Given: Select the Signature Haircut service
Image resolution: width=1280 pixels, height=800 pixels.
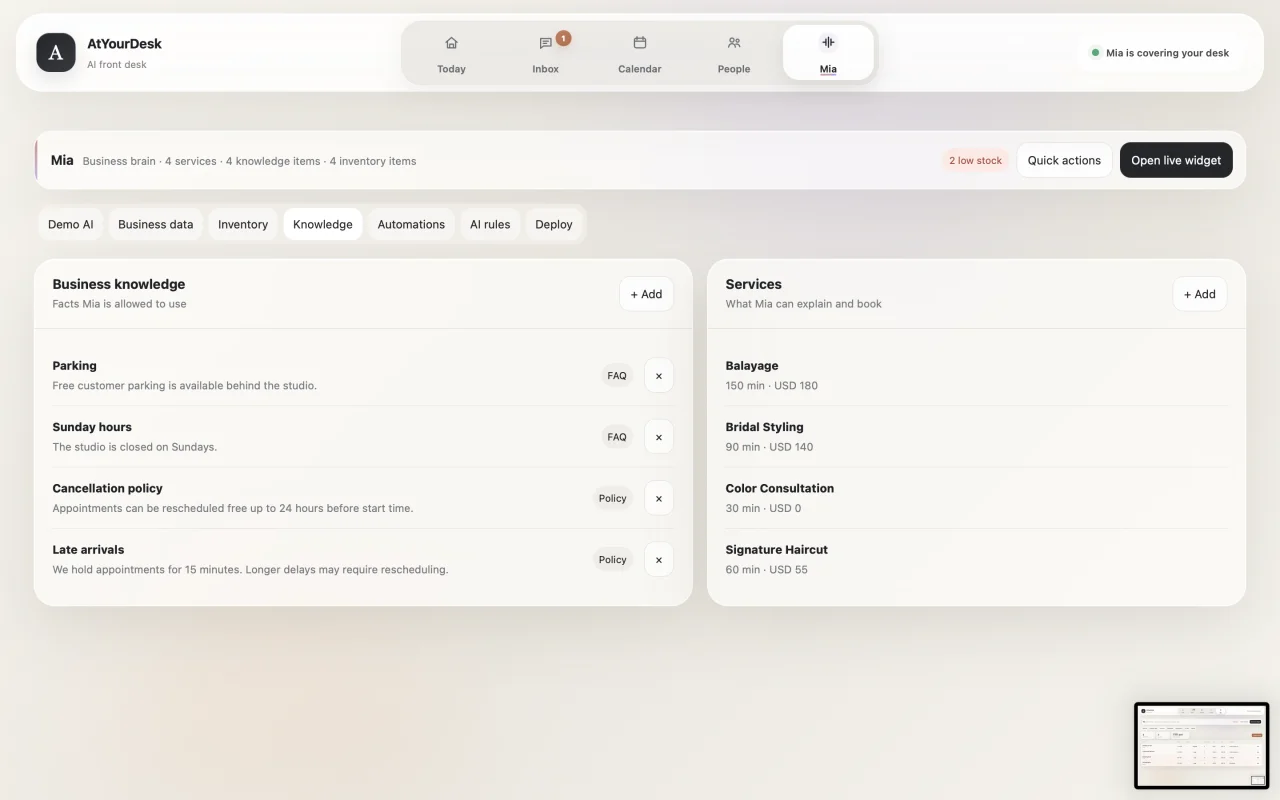Looking at the screenshot, I should click(x=976, y=559).
